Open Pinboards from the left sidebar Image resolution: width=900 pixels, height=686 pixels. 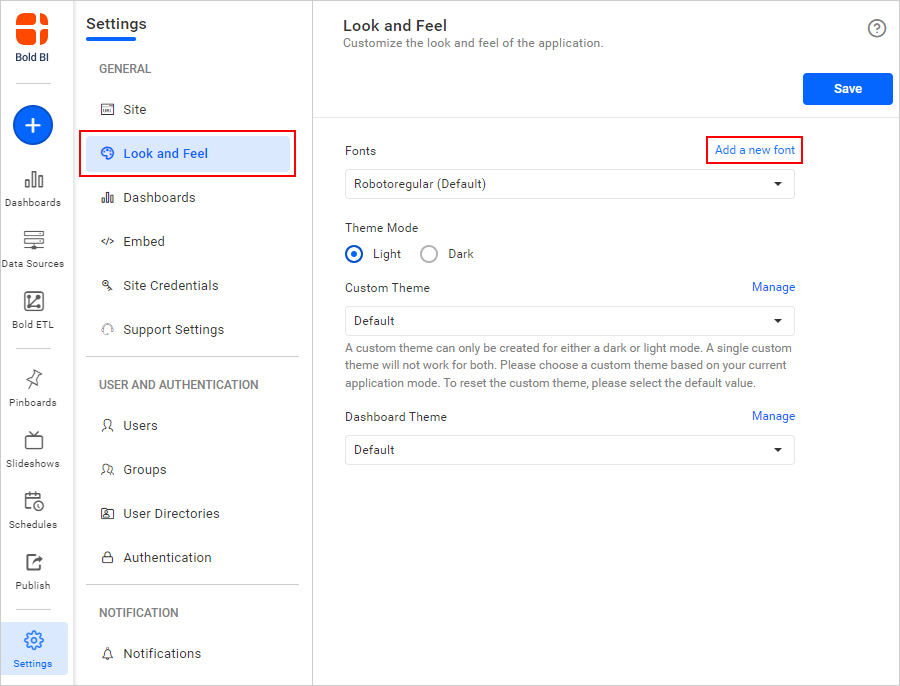pos(33,388)
